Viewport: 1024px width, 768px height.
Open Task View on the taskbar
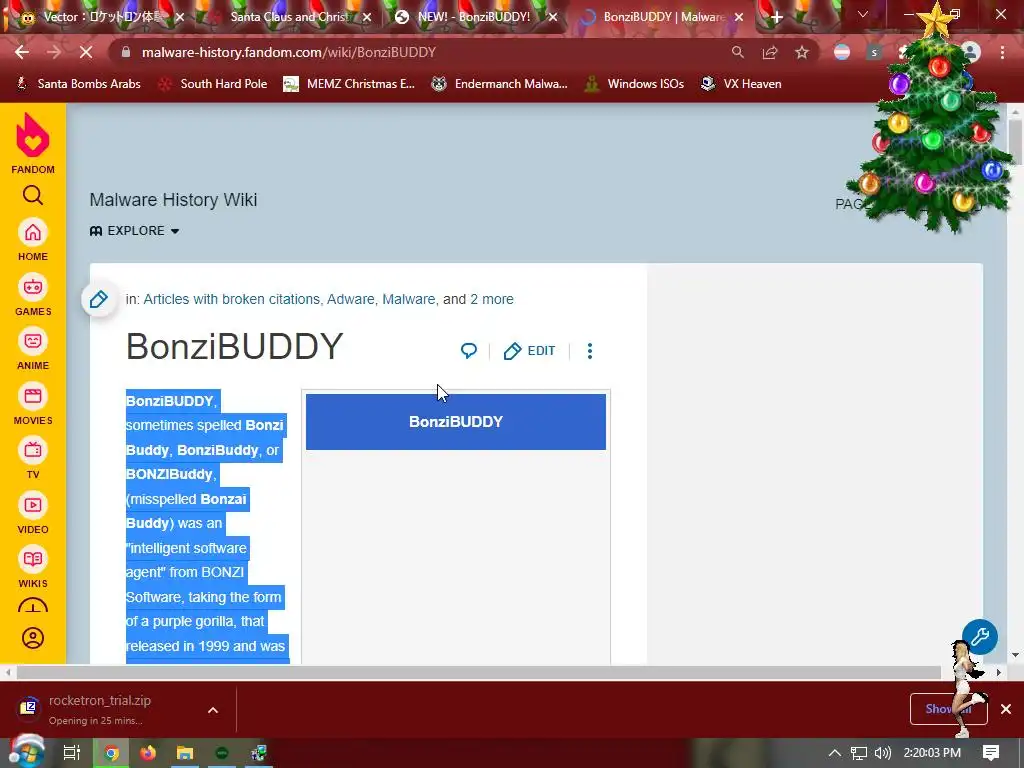point(71,753)
